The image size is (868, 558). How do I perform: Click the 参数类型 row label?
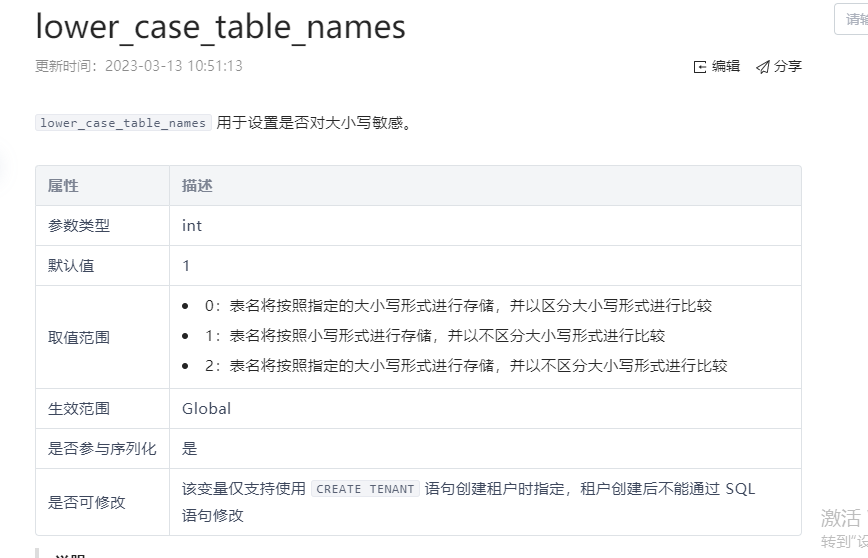tap(79, 226)
